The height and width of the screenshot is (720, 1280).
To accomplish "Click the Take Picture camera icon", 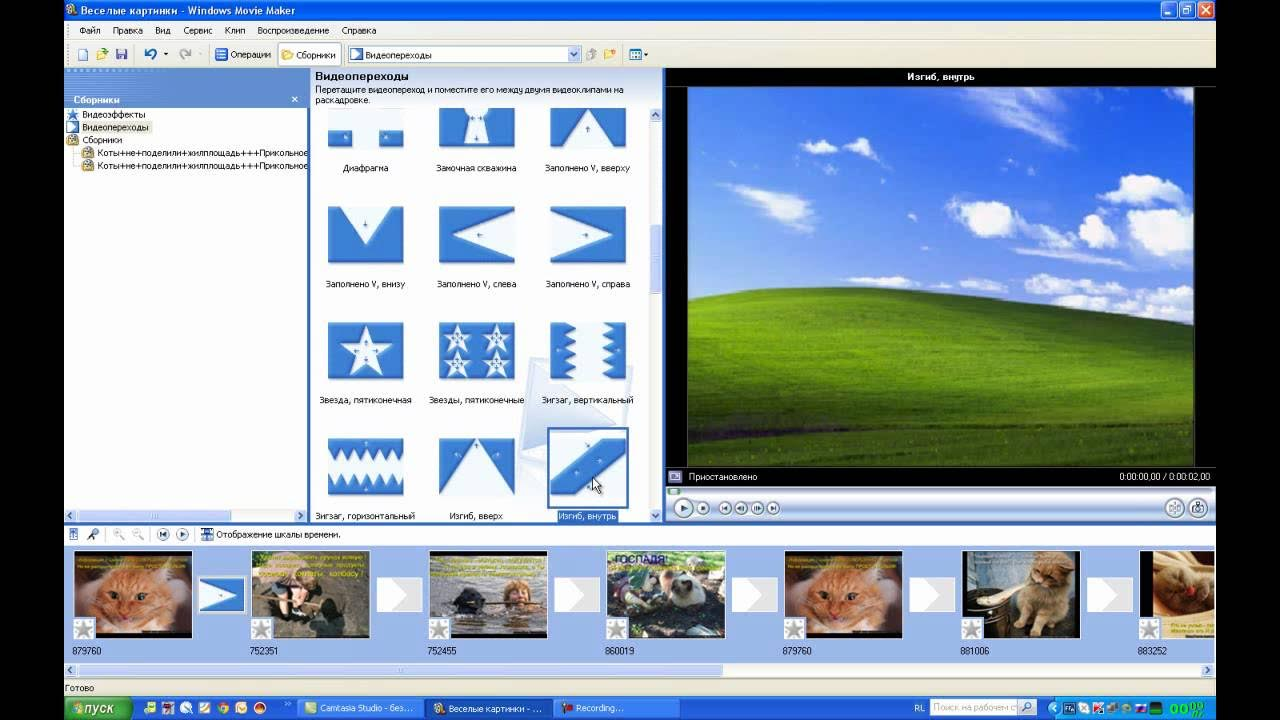I will [x=1198, y=508].
